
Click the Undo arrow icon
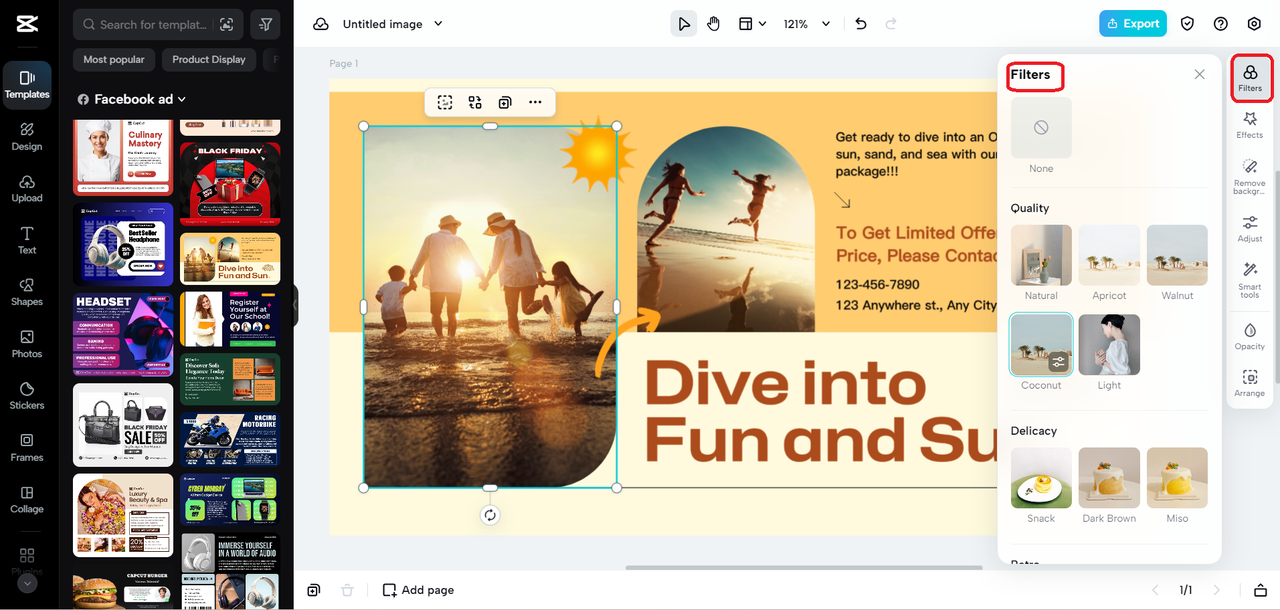click(x=861, y=24)
